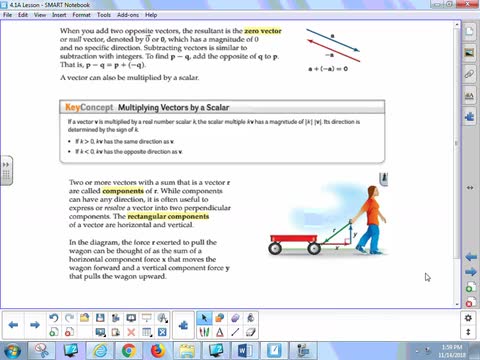The width and height of the screenshot is (480, 360).
Task: Click the wagon illustration image
Action: click(x=328, y=221)
